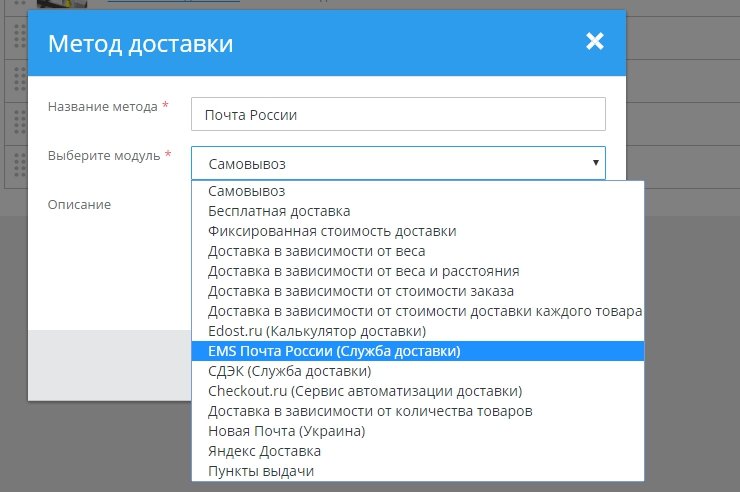Open the Выберите модуль dropdown arrow

coord(595,162)
